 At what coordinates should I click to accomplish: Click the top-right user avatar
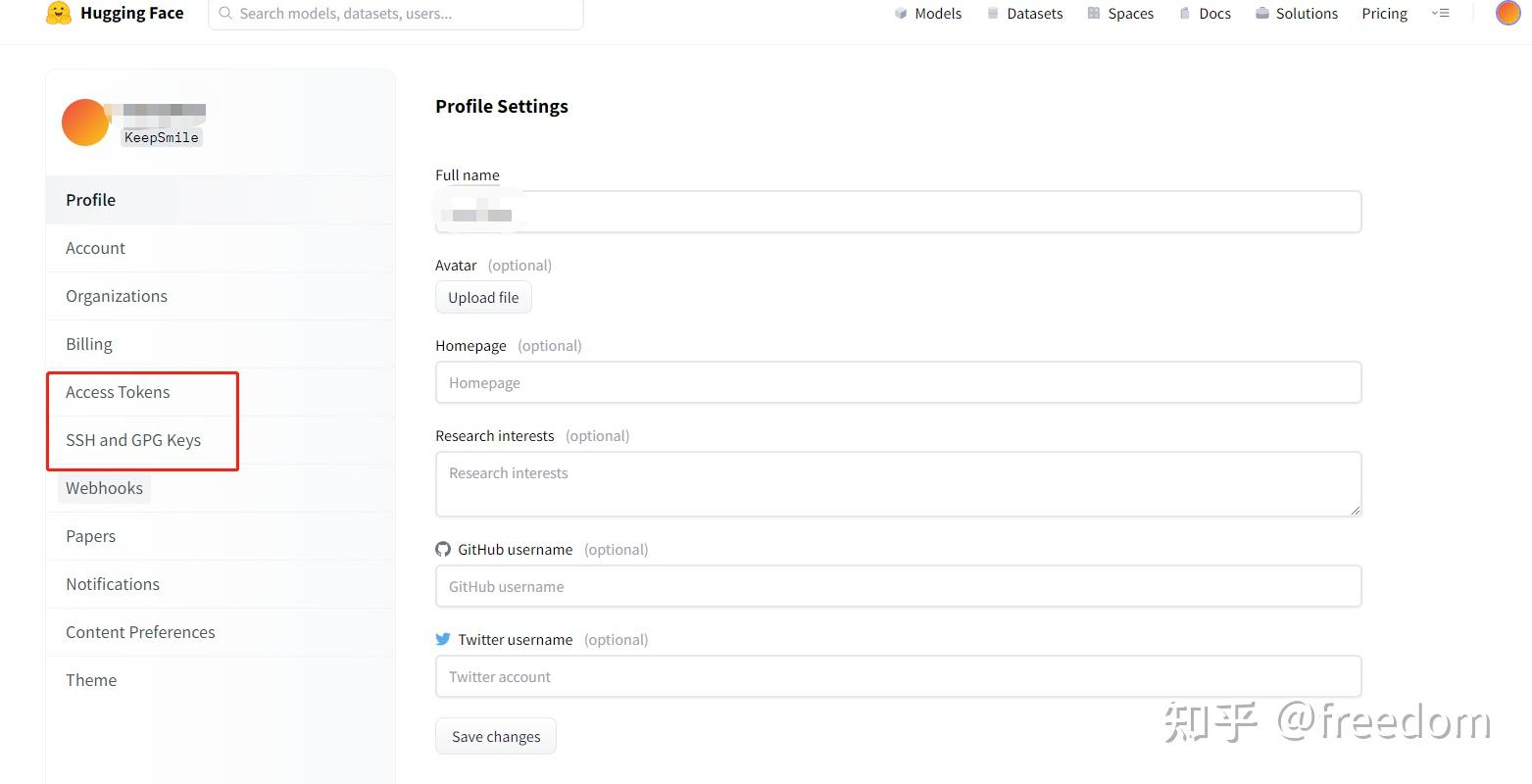[1507, 13]
